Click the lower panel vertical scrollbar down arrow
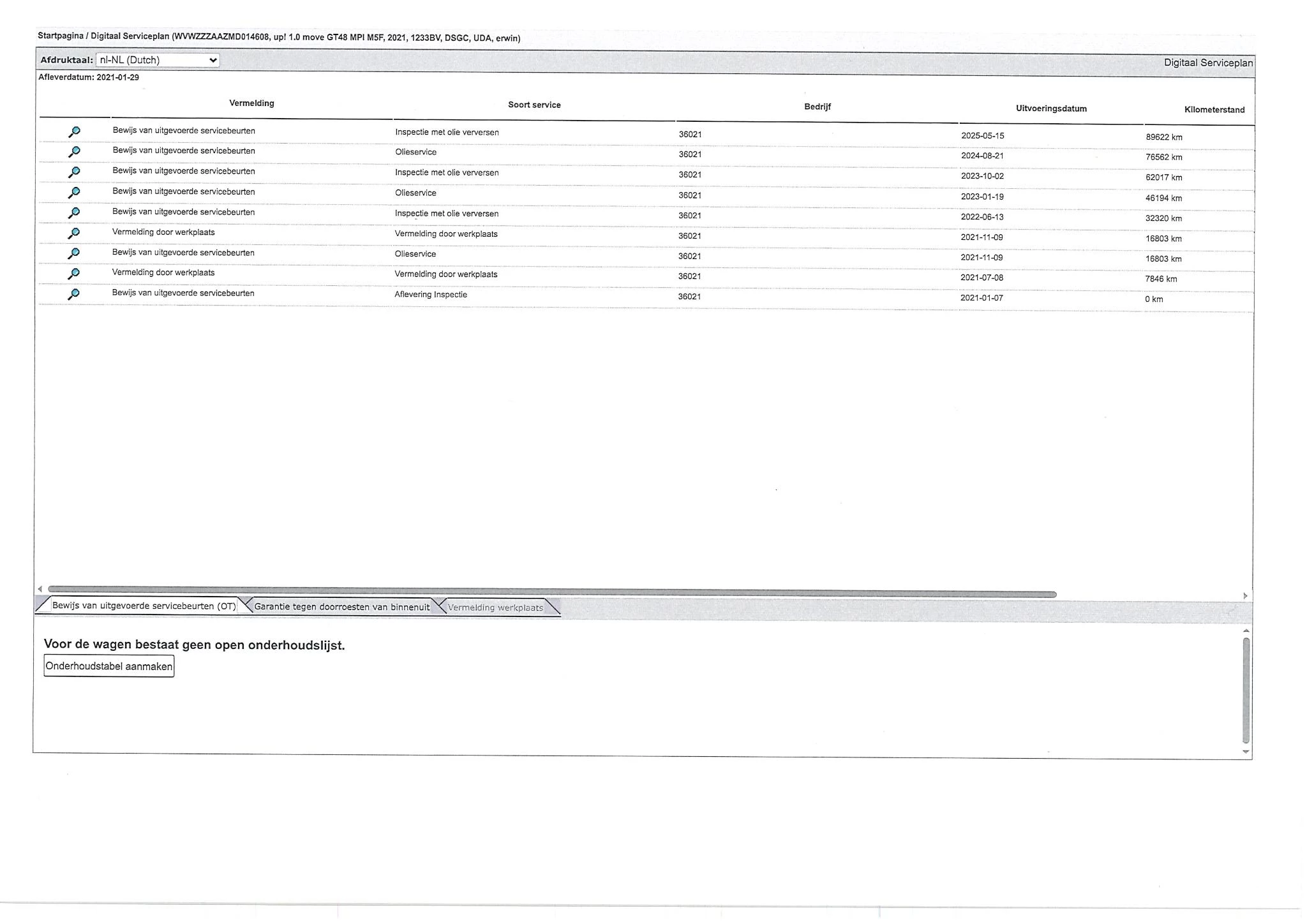 pyautogui.click(x=1246, y=752)
